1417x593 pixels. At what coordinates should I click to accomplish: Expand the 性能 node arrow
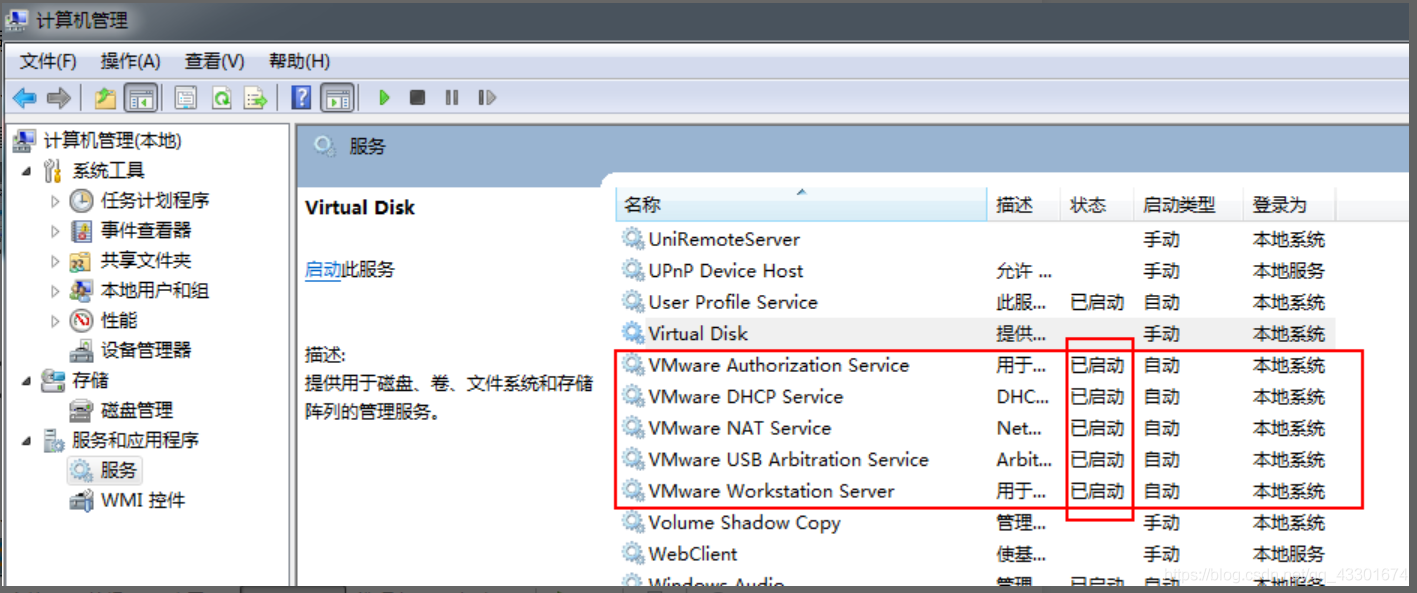pos(56,321)
